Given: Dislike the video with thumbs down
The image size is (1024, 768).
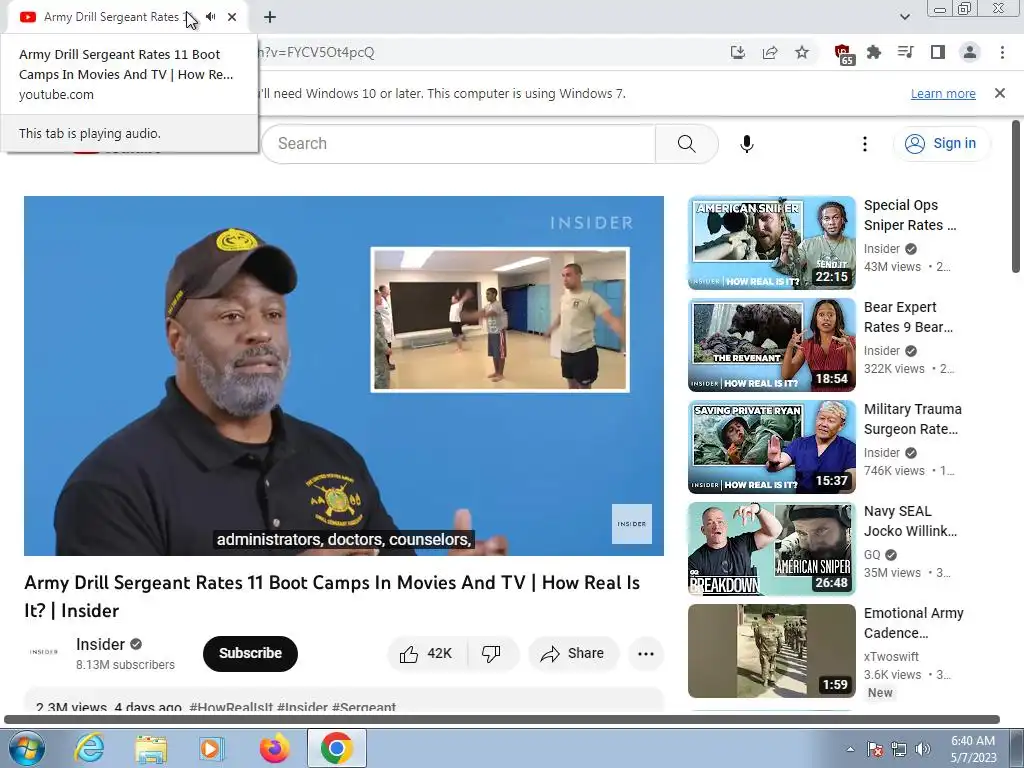Looking at the screenshot, I should tap(492, 654).
